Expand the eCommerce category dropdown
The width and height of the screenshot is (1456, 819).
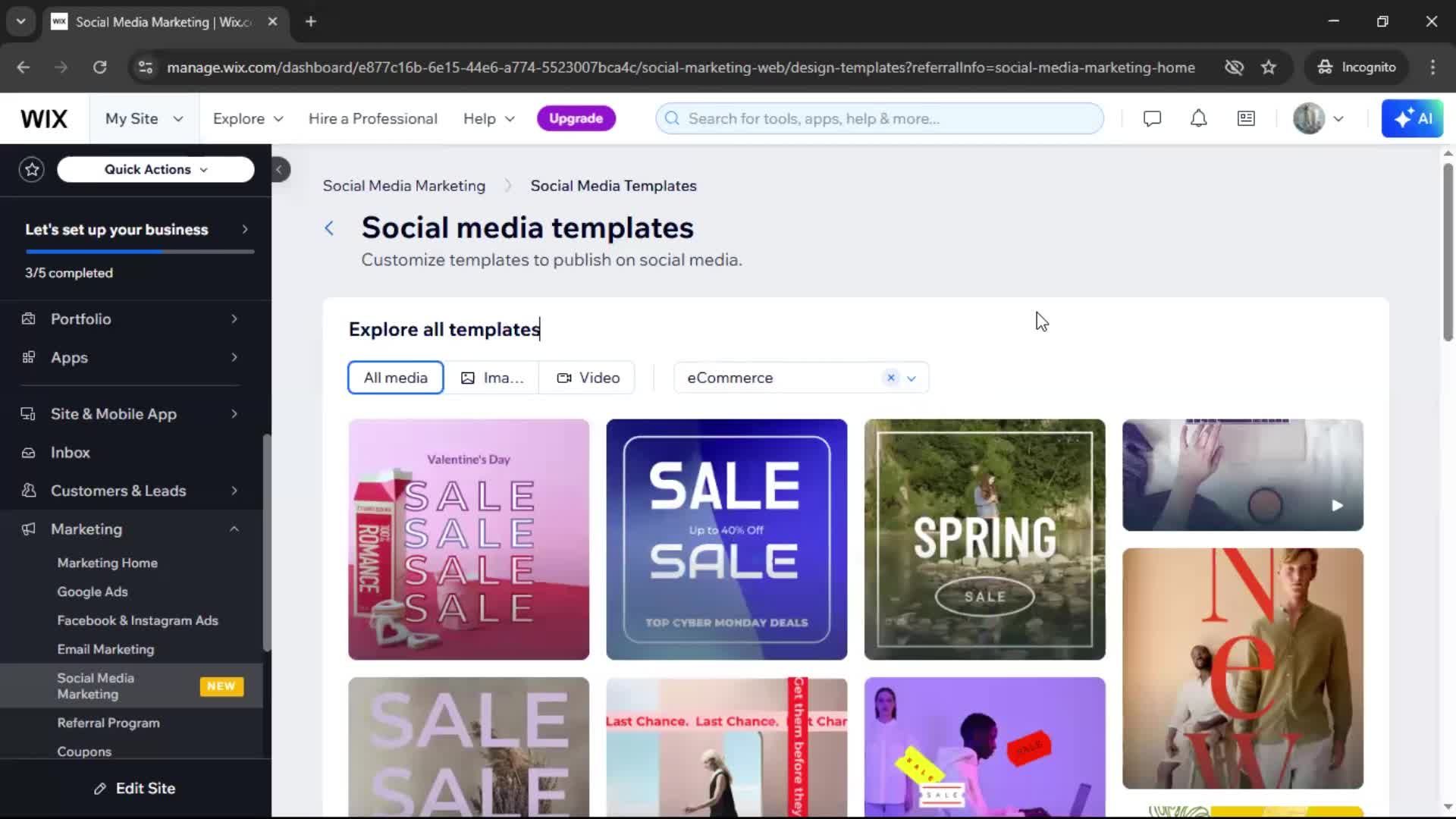pyautogui.click(x=912, y=378)
